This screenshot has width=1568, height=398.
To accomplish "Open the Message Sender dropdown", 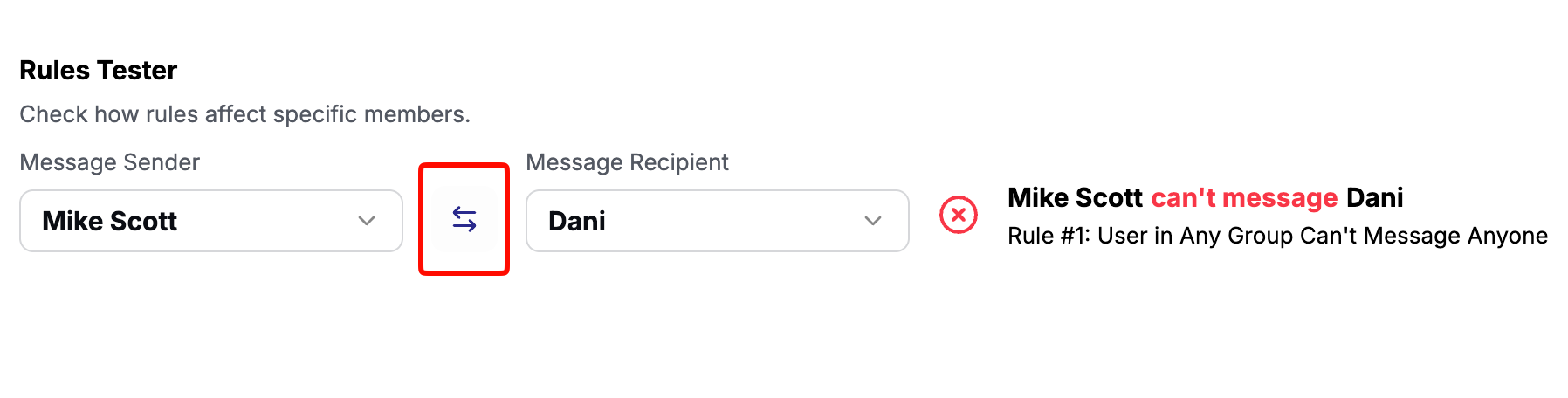I will coord(210,221).
